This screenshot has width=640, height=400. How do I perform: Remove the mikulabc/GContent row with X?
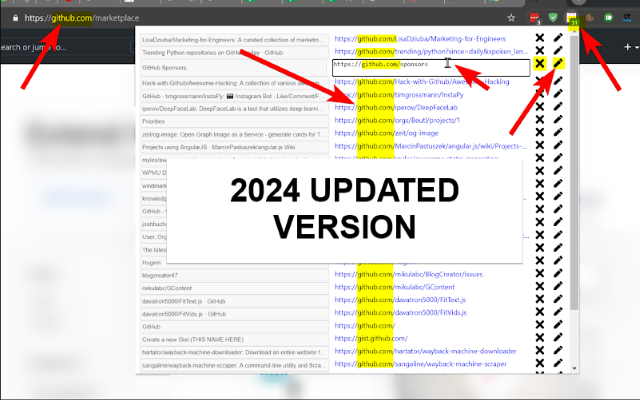tap(540, 287)
